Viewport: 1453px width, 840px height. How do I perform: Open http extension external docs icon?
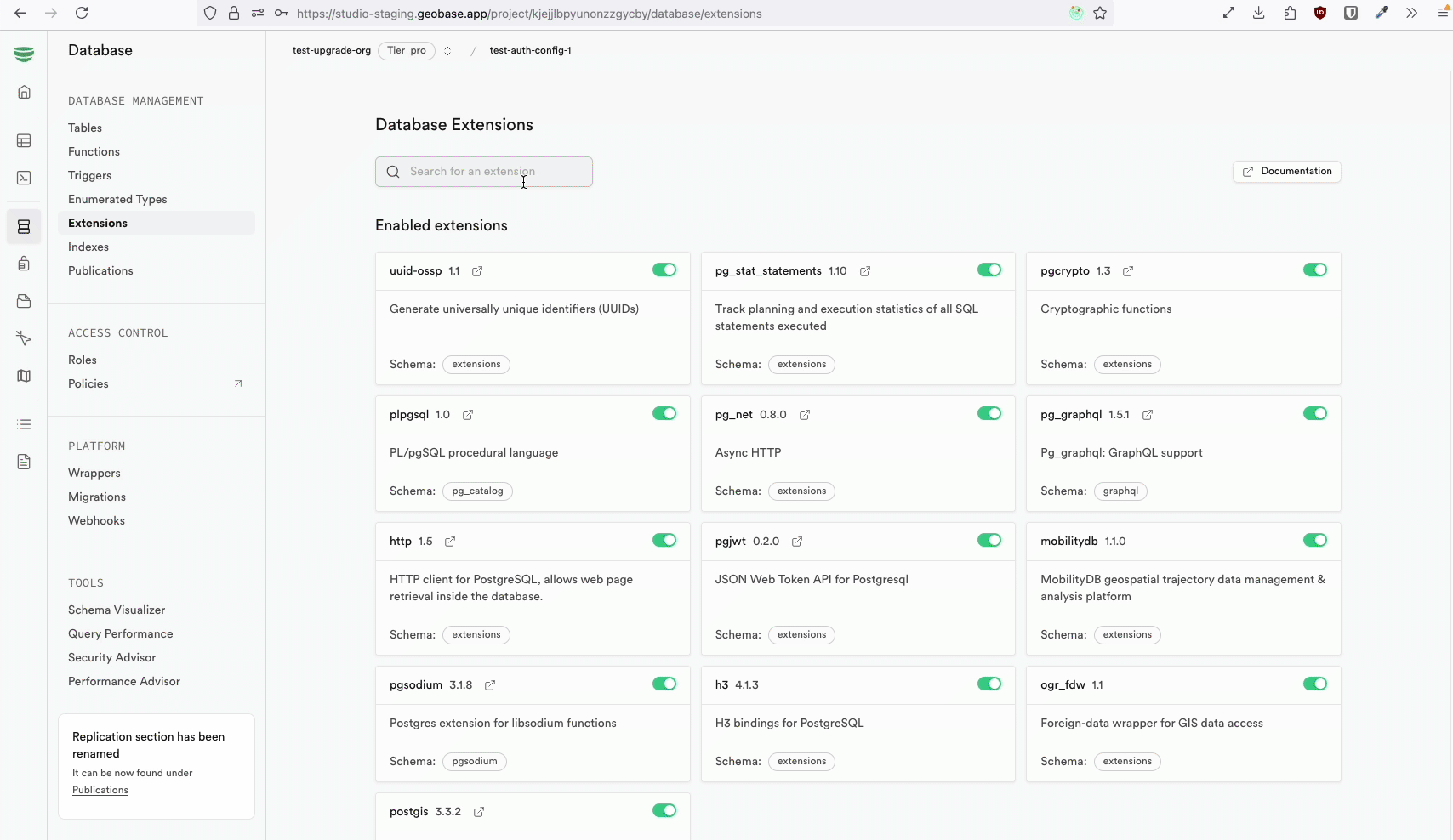pos(450,542)
